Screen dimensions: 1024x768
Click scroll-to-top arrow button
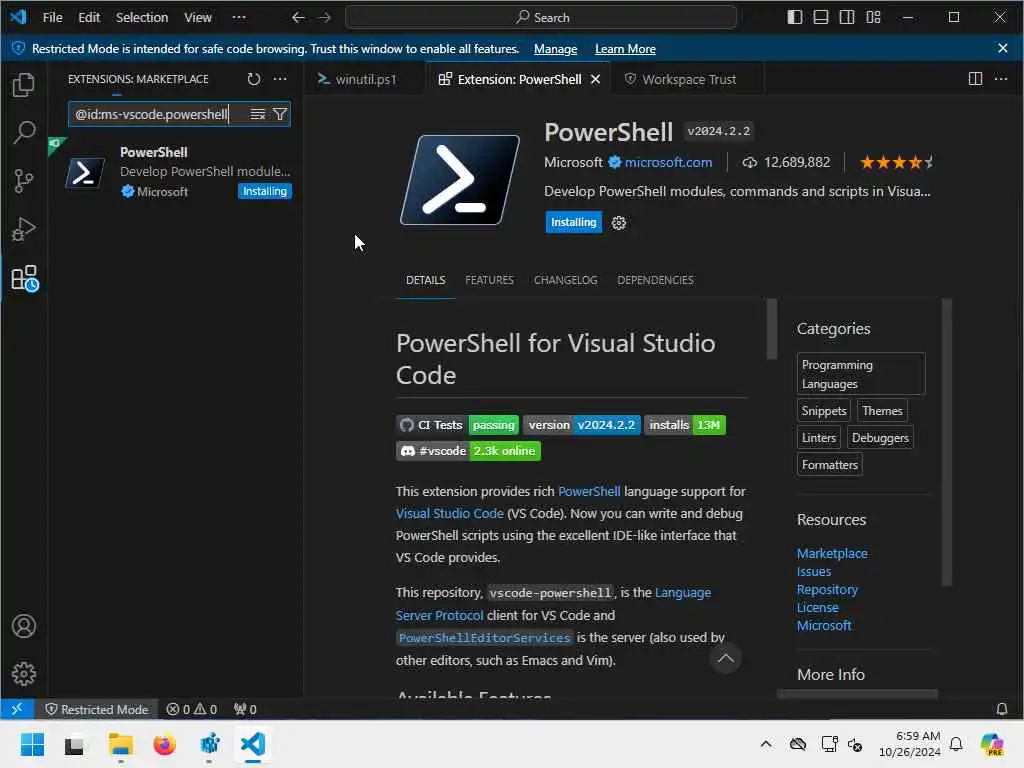[726, 658]
